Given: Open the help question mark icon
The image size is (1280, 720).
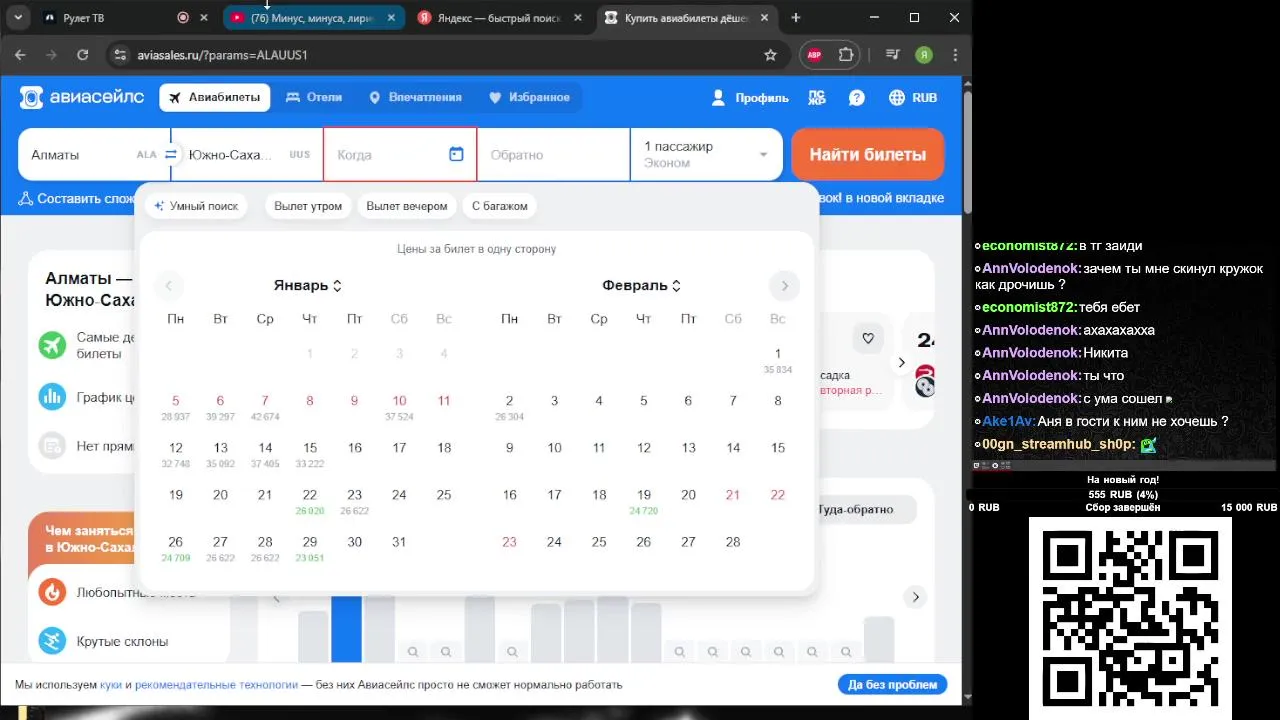Looking at the screenshot, I should pyautogui.click(x=857, y=97).
